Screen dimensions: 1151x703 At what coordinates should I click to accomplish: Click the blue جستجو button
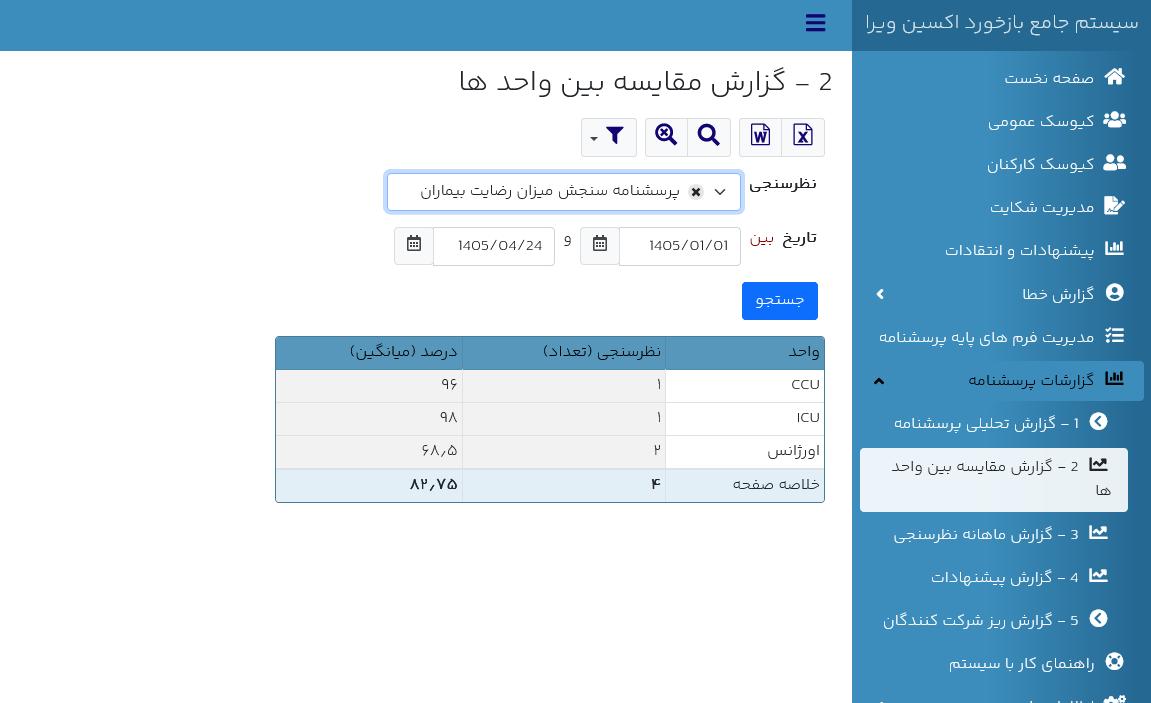click(780, 301)
